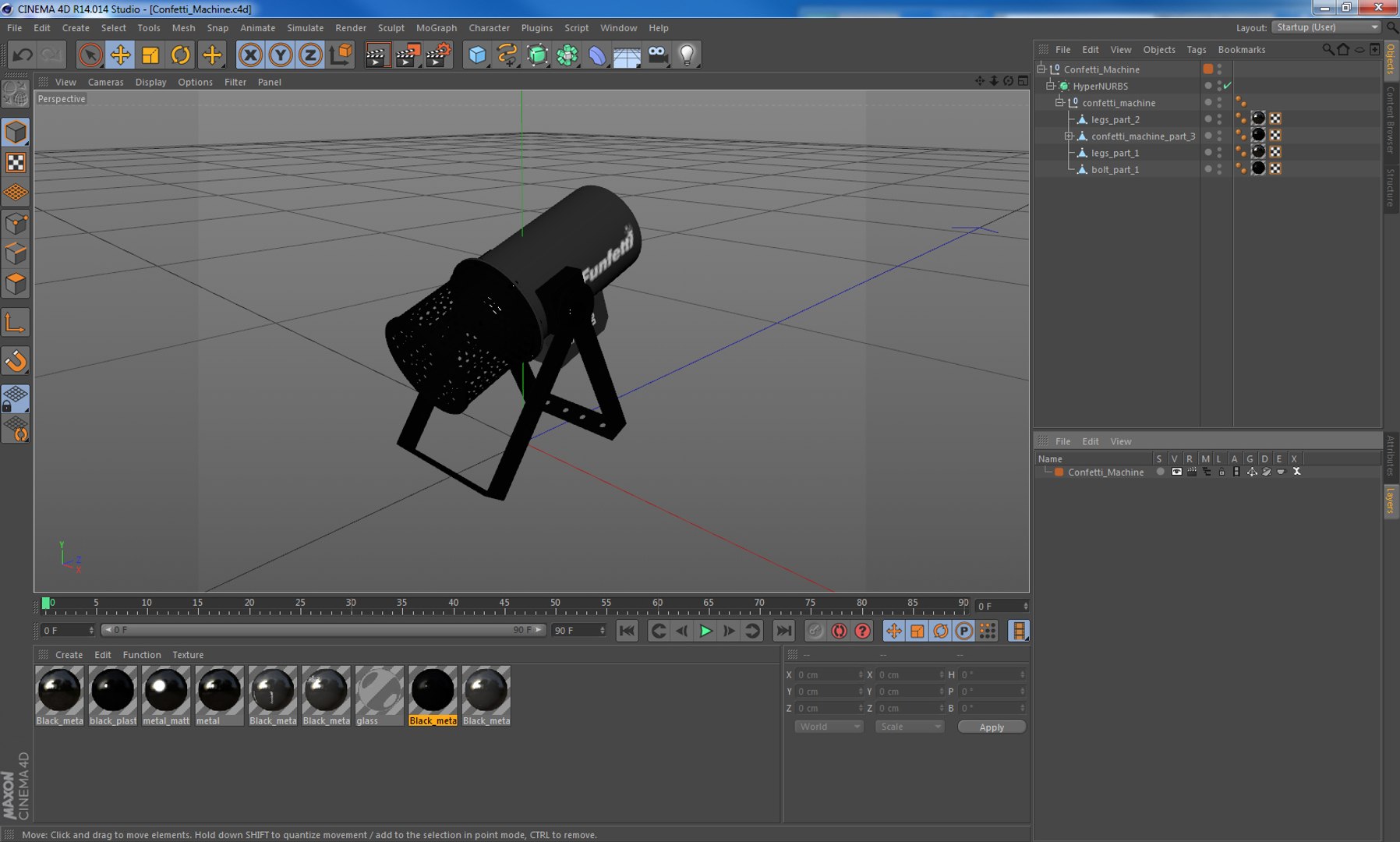1400x842 pixels.
Task: Select the legs_part_2 object
Action: click(1115, 119)
